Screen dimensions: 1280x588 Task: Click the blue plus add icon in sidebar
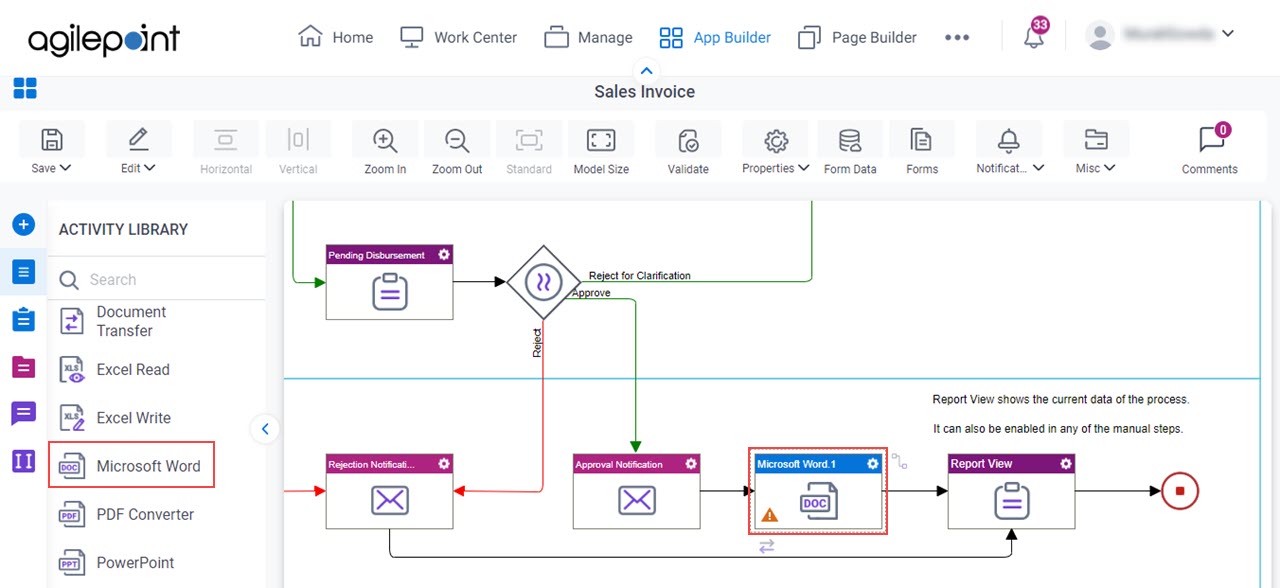pyautogui.click(x=23, y=225)
